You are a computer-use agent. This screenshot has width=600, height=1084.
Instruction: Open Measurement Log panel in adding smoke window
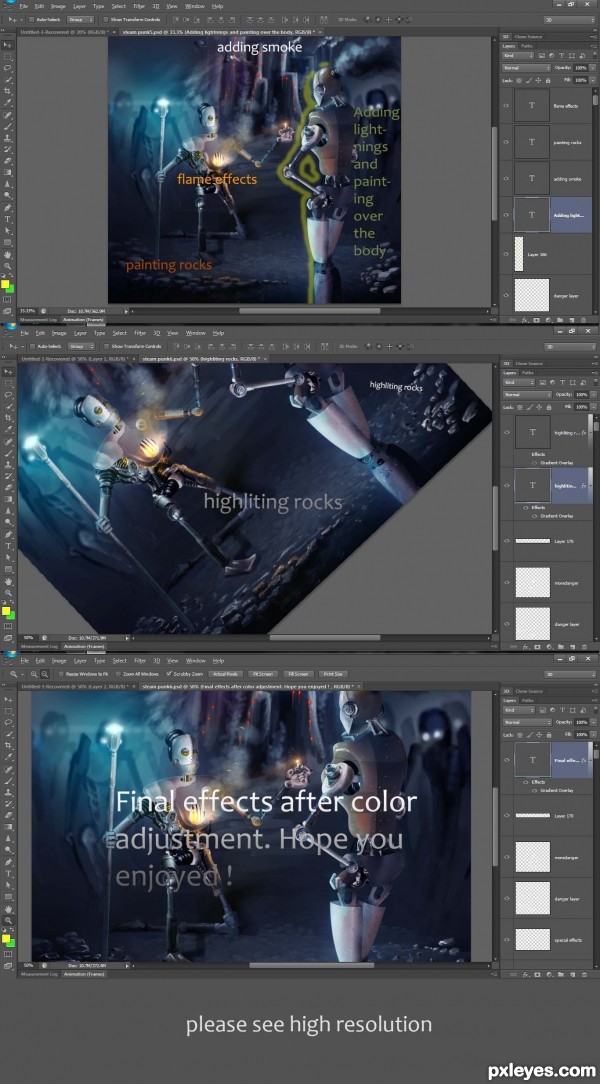[39, 320]
